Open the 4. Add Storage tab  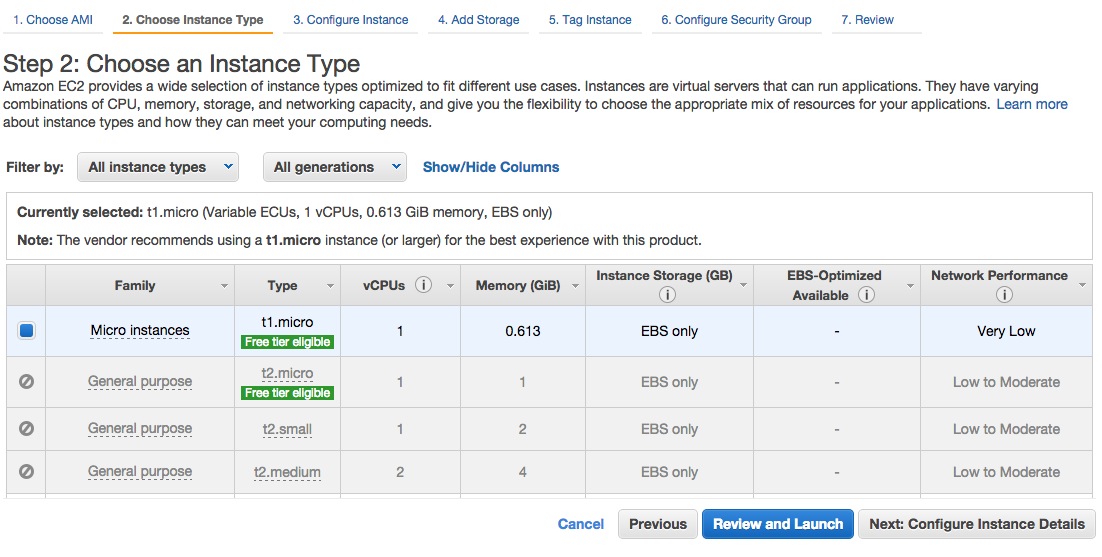pyautogui.click(x=479, y=20)
